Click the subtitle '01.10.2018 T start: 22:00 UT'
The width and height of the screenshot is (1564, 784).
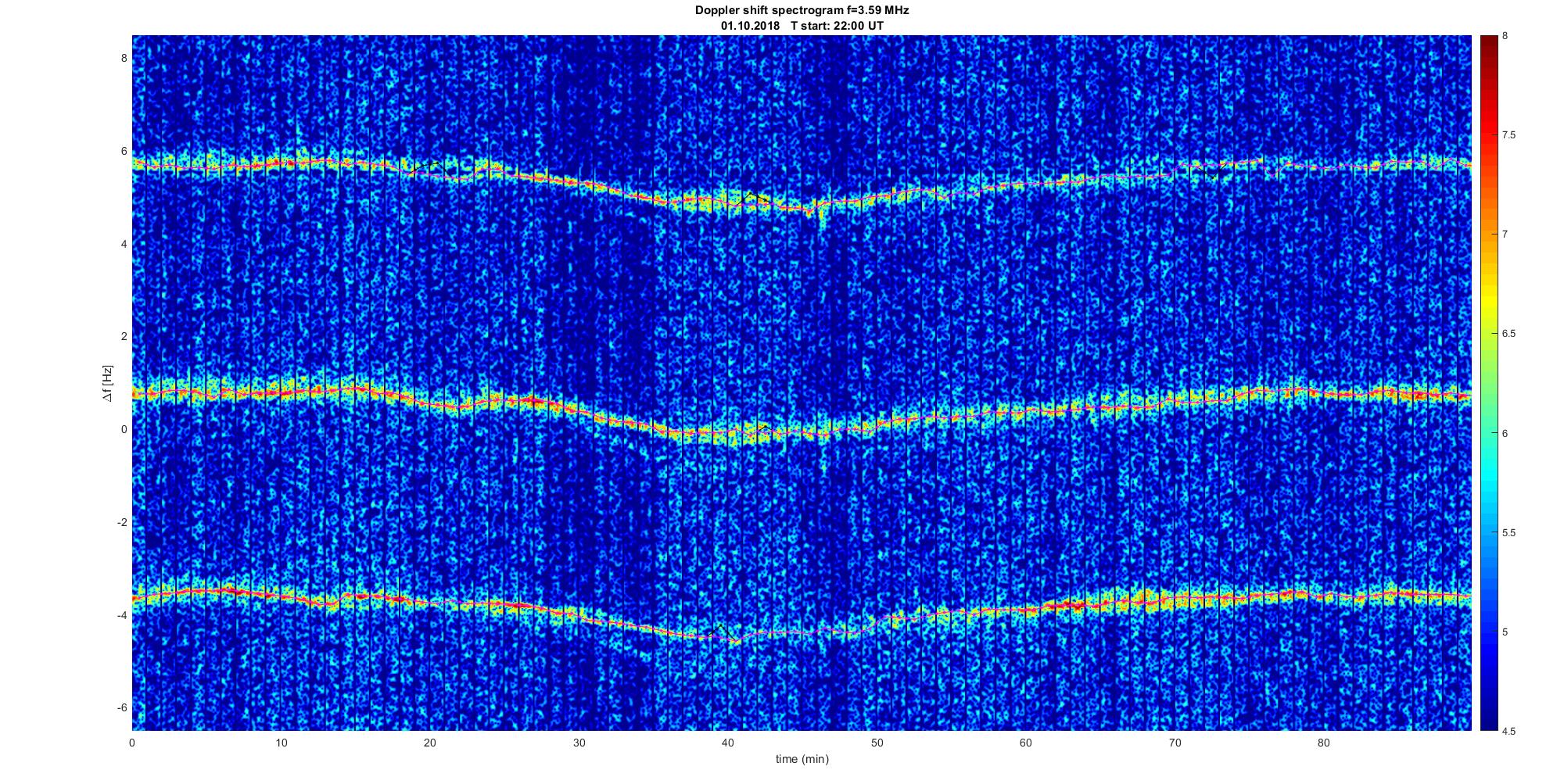tap(802, 25)
